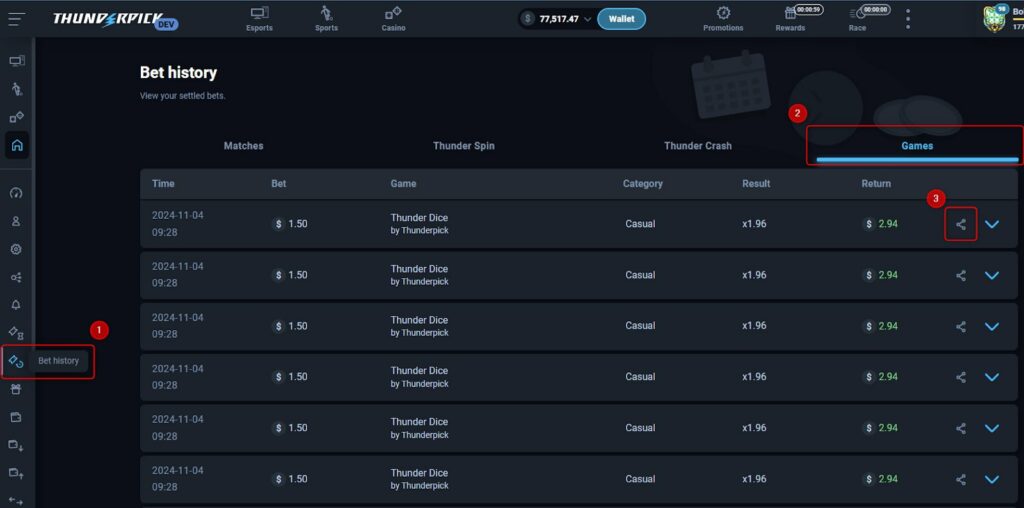
Task: Share the fourth bet in the list
Action: (961, 377)
